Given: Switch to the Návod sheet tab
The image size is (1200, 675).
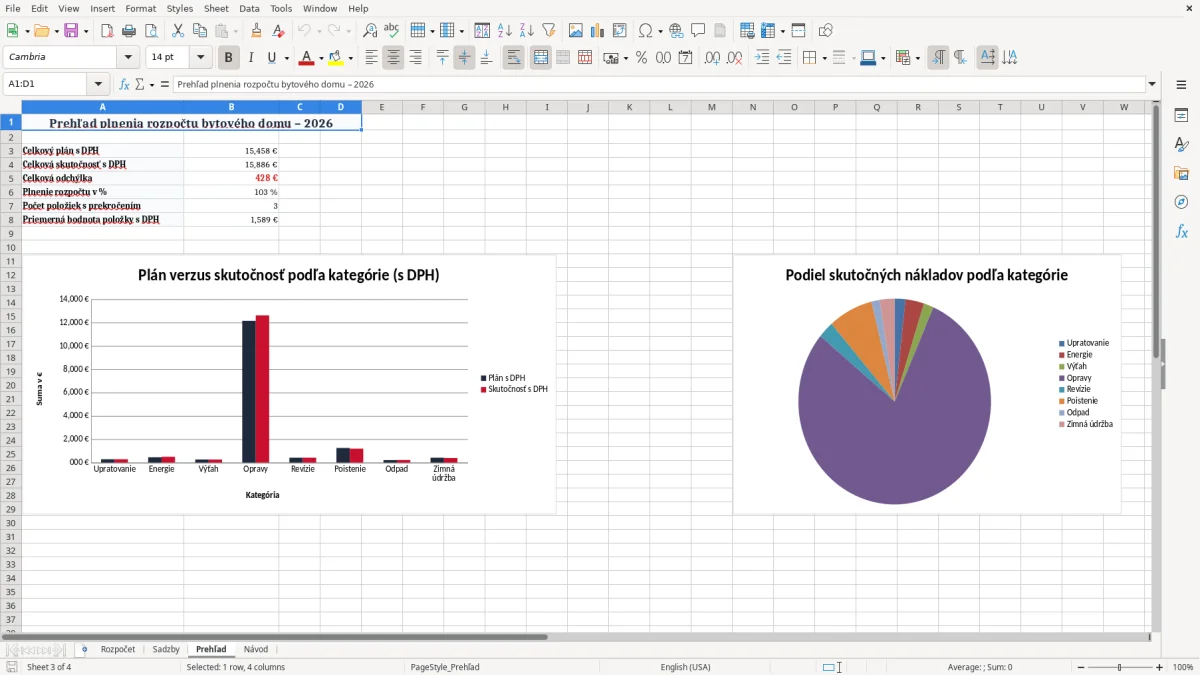Looking at the screenshot, I should [256, 649].
